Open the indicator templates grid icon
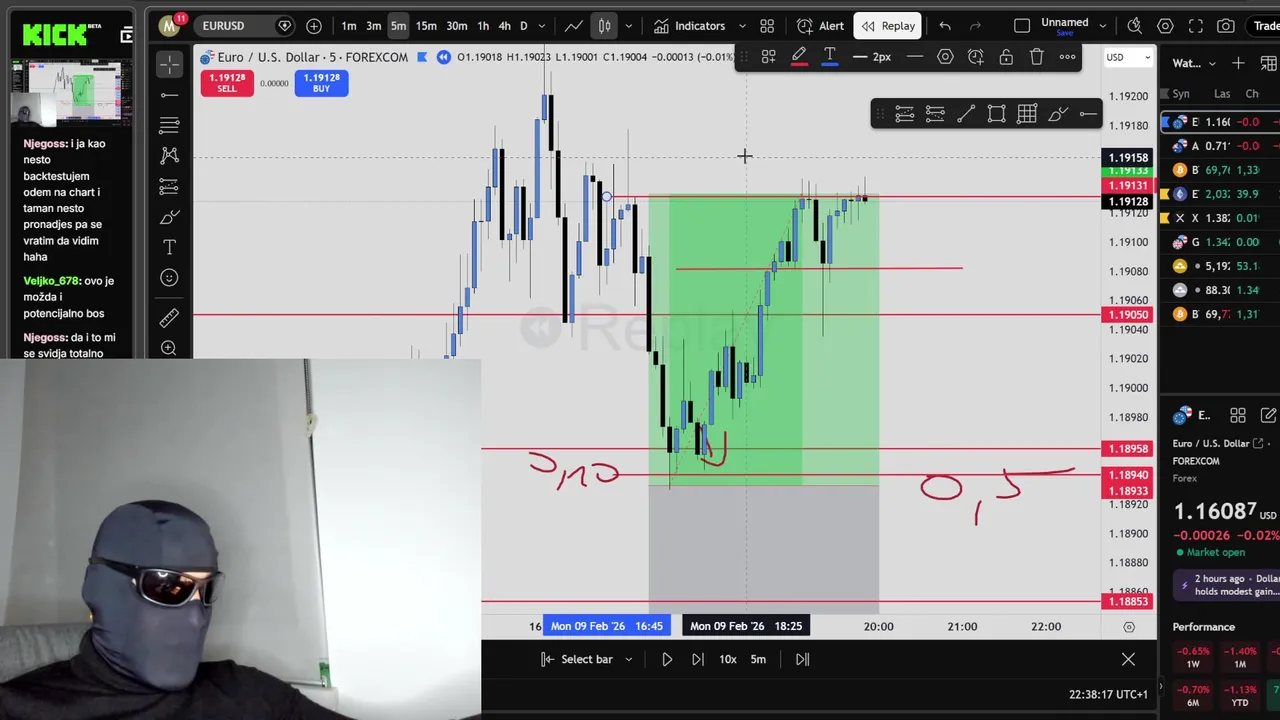Screen dimensions: 1280x720 click(767, 26)
